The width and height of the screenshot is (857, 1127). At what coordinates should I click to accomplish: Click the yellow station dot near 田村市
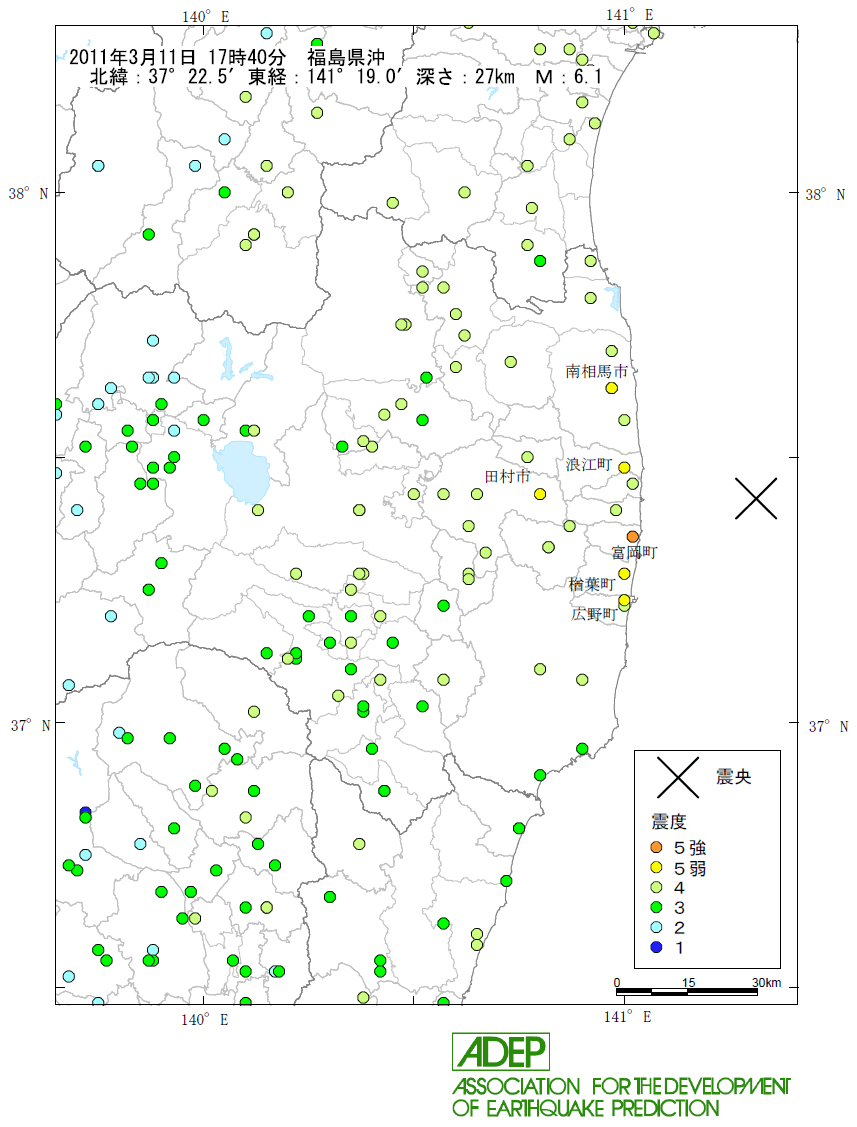(x=540, y=494)
